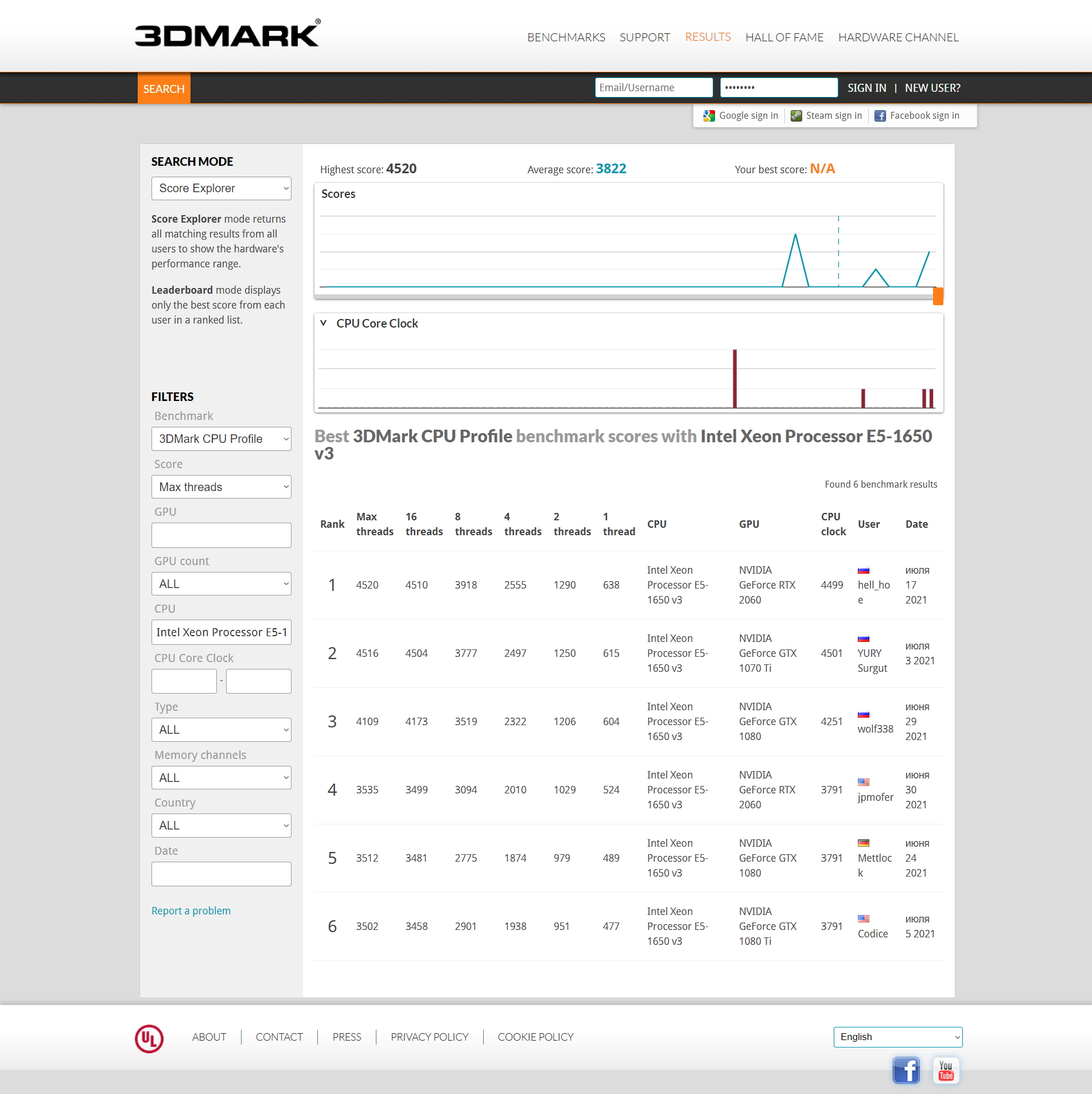Open the UL logo in footer
Screen dimensions: 1092x1094
pyautogui.click(x=149, y=1038)
